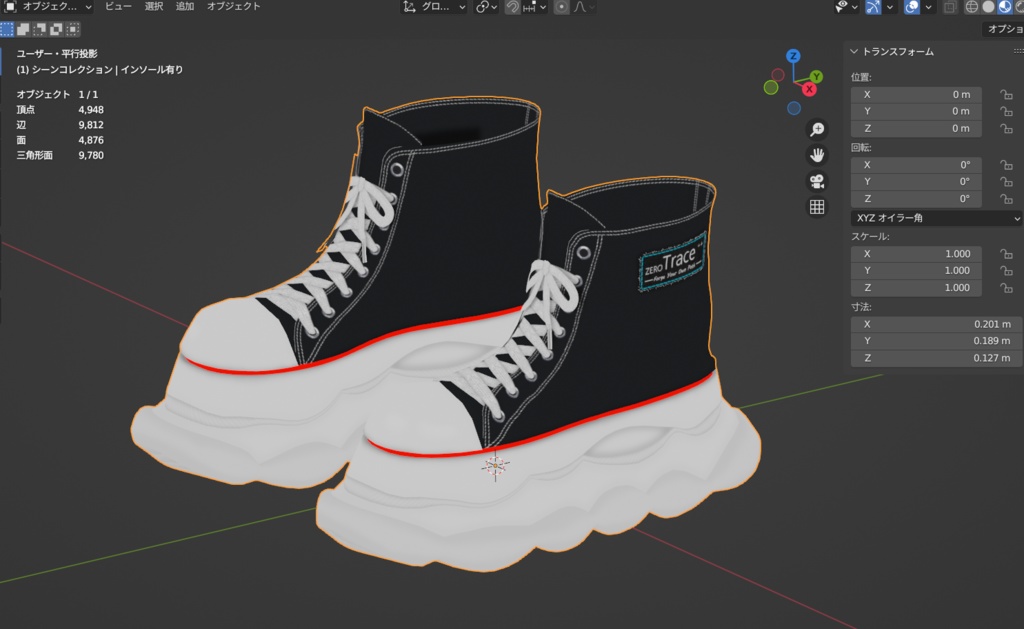Open the transform orientation (グロ...) dropdown
The height and width of the screenshot is (629, 1024).
coord(434,7)
